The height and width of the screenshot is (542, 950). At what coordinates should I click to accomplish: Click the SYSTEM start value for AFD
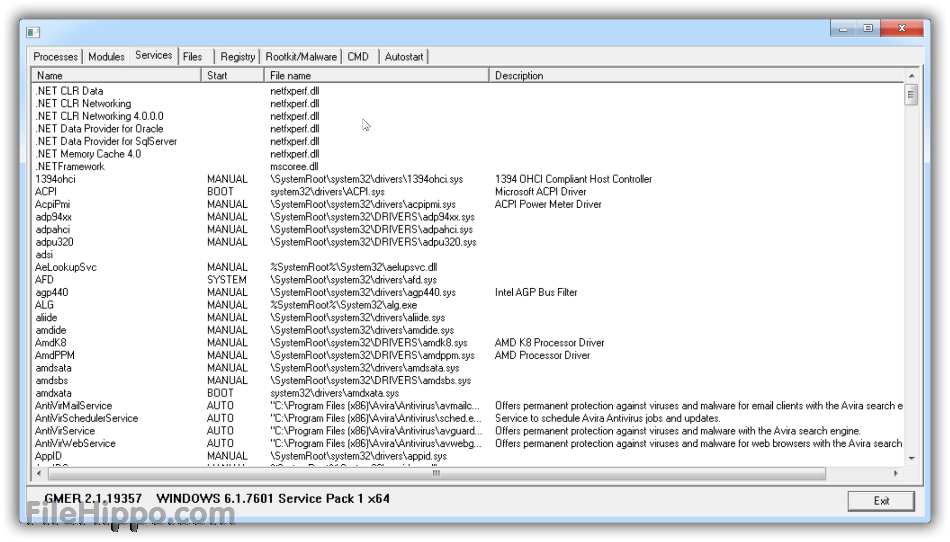[x=227, y=280]
